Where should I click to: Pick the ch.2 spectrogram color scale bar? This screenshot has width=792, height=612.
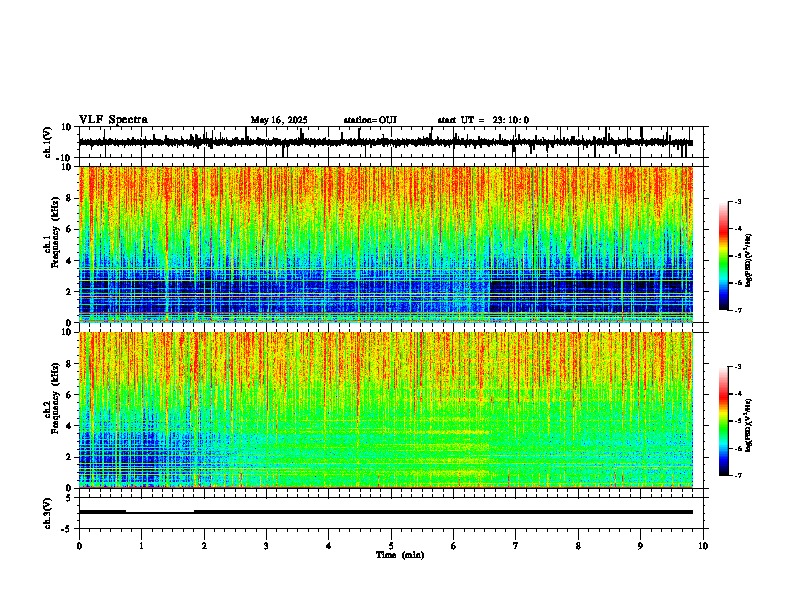click(724, 421)
